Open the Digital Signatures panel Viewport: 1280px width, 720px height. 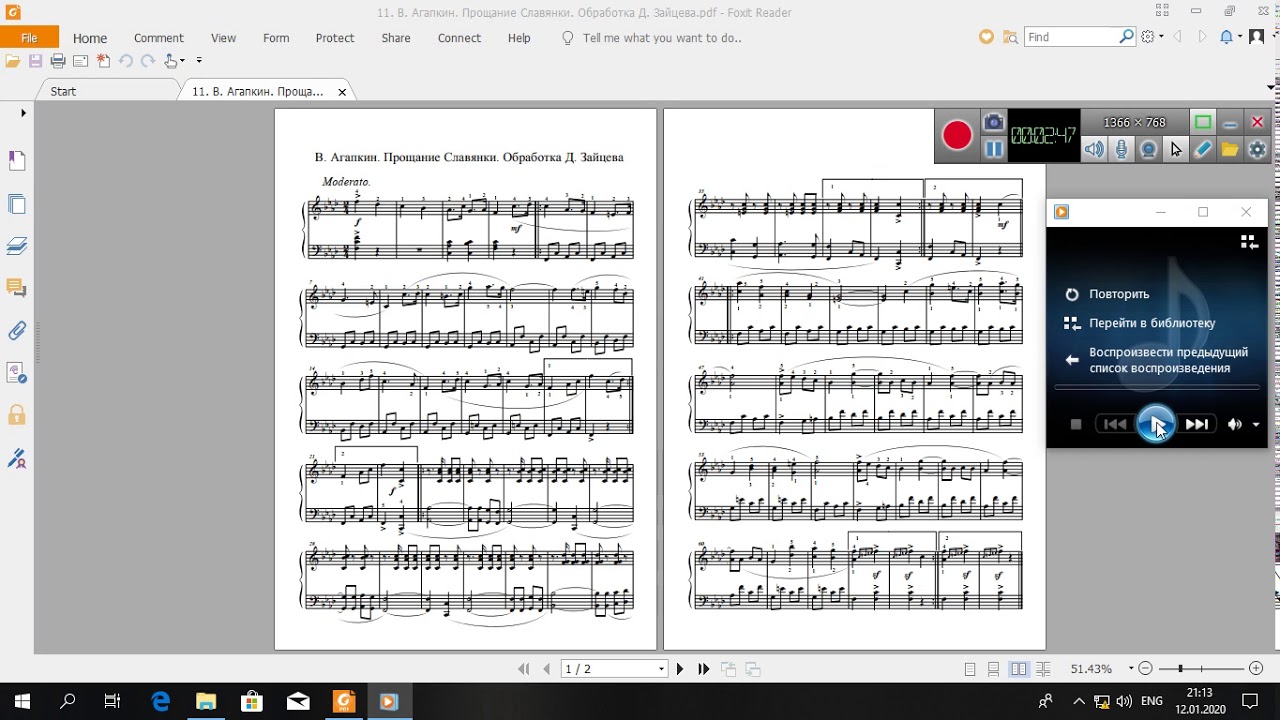pos(16,458)
